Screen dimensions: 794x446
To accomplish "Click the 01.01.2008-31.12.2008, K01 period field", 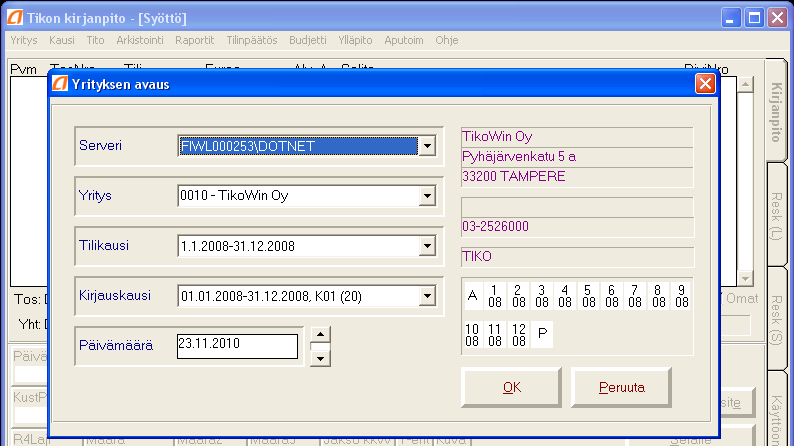I will pyautogui.click(x=299, y=296).
